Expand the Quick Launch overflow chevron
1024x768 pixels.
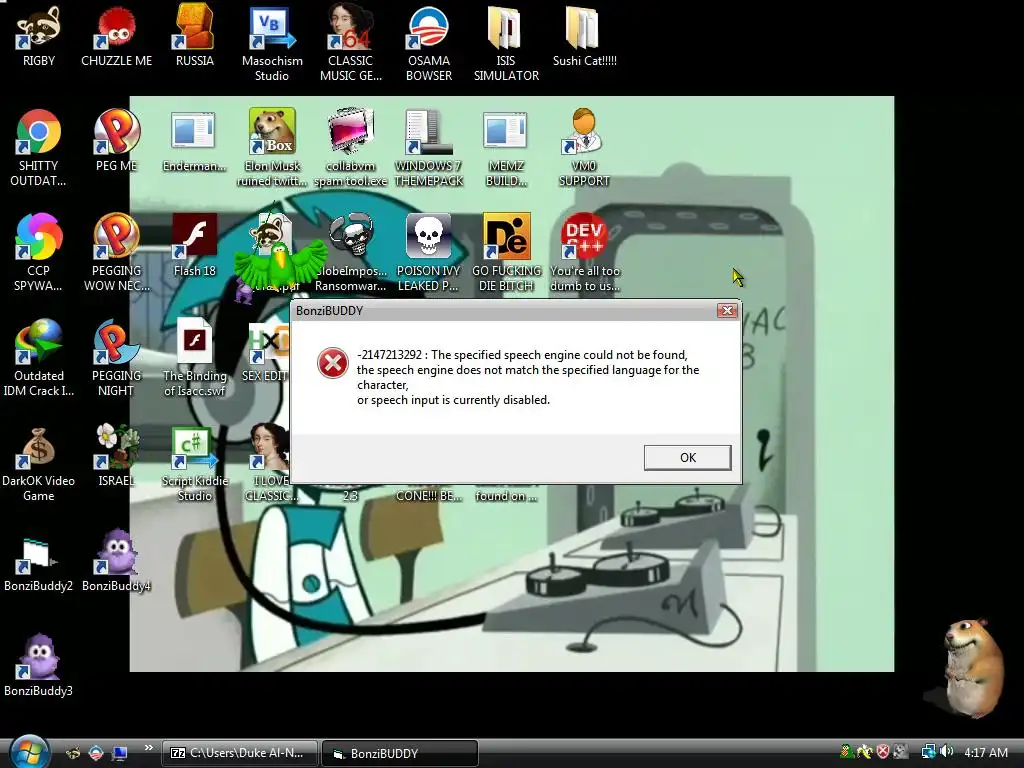[x=148, y=748]
